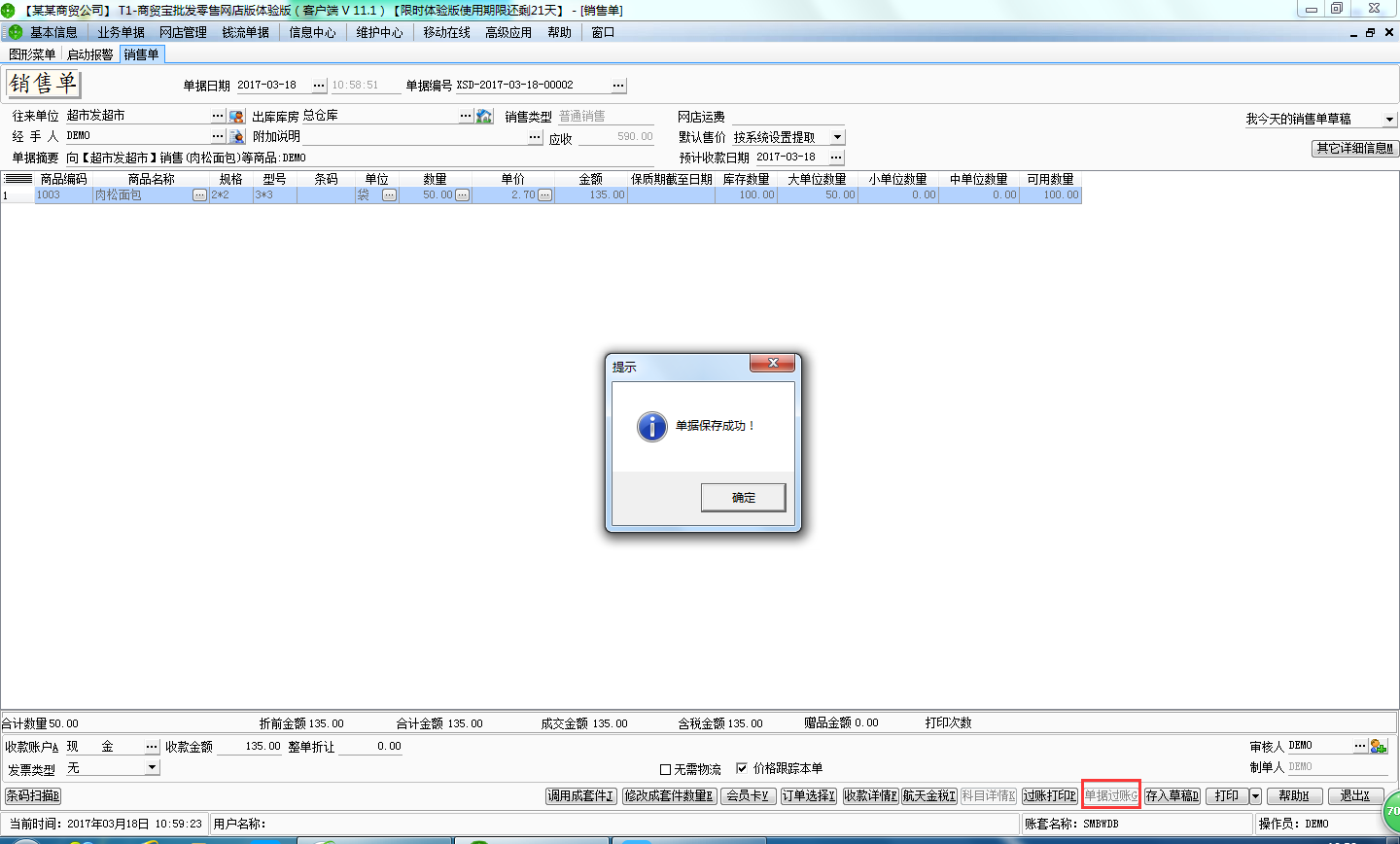This screenshot has height=844, width=1400.
Task: Uncheck the 价格跟踪本单 checkbox
Action: point(742,768)
